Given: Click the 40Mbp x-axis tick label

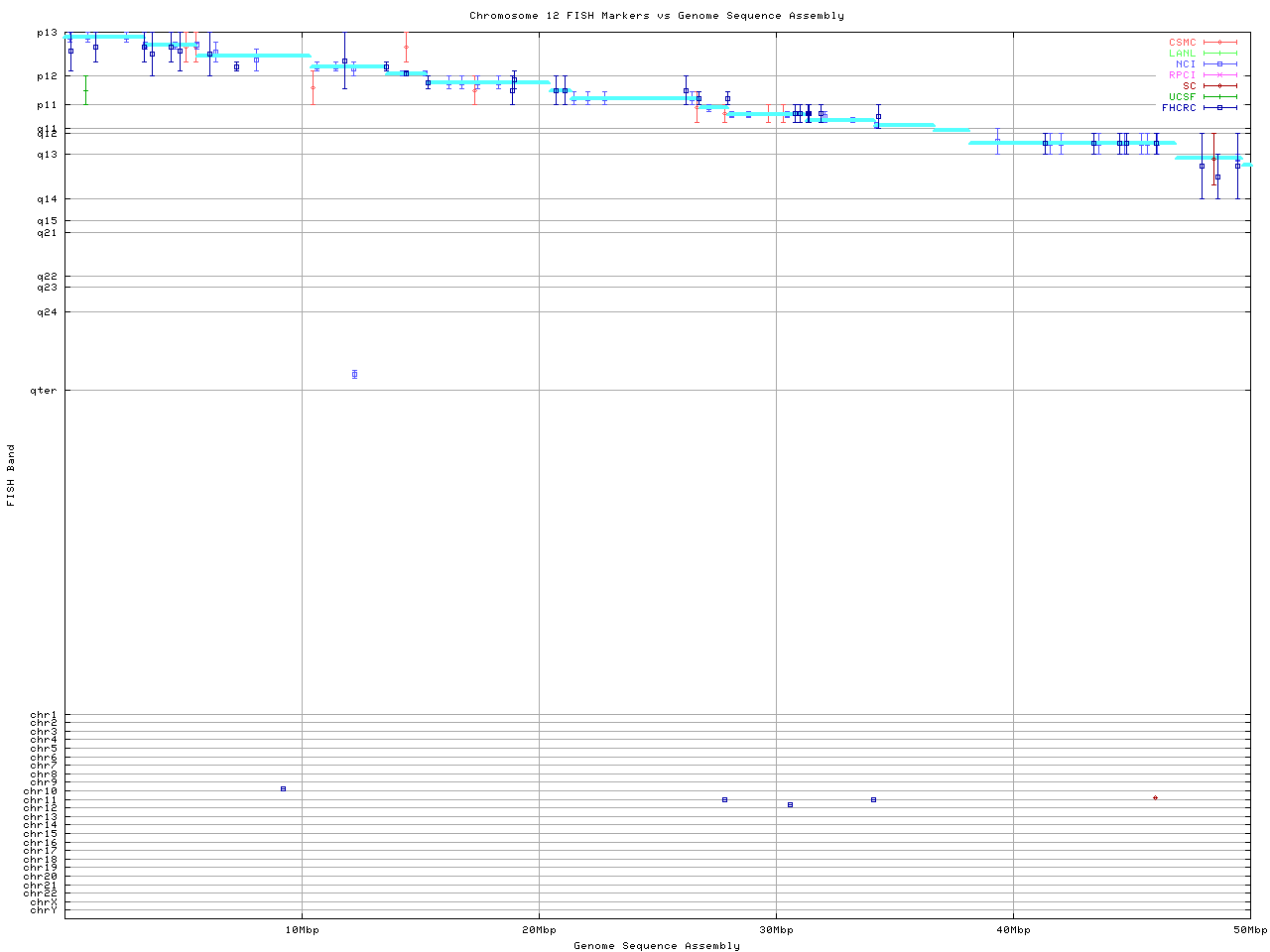Looking at the screenshot, I should click(x=1013, y=929).
